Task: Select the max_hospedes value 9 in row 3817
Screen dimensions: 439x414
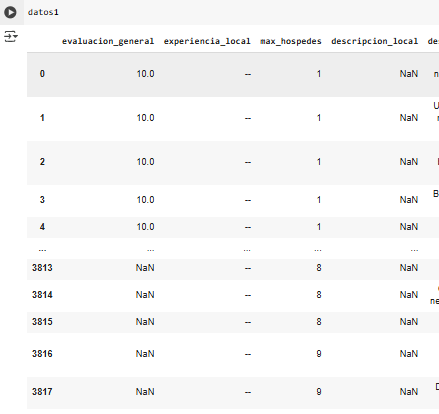Action: (x=319, y=392)
